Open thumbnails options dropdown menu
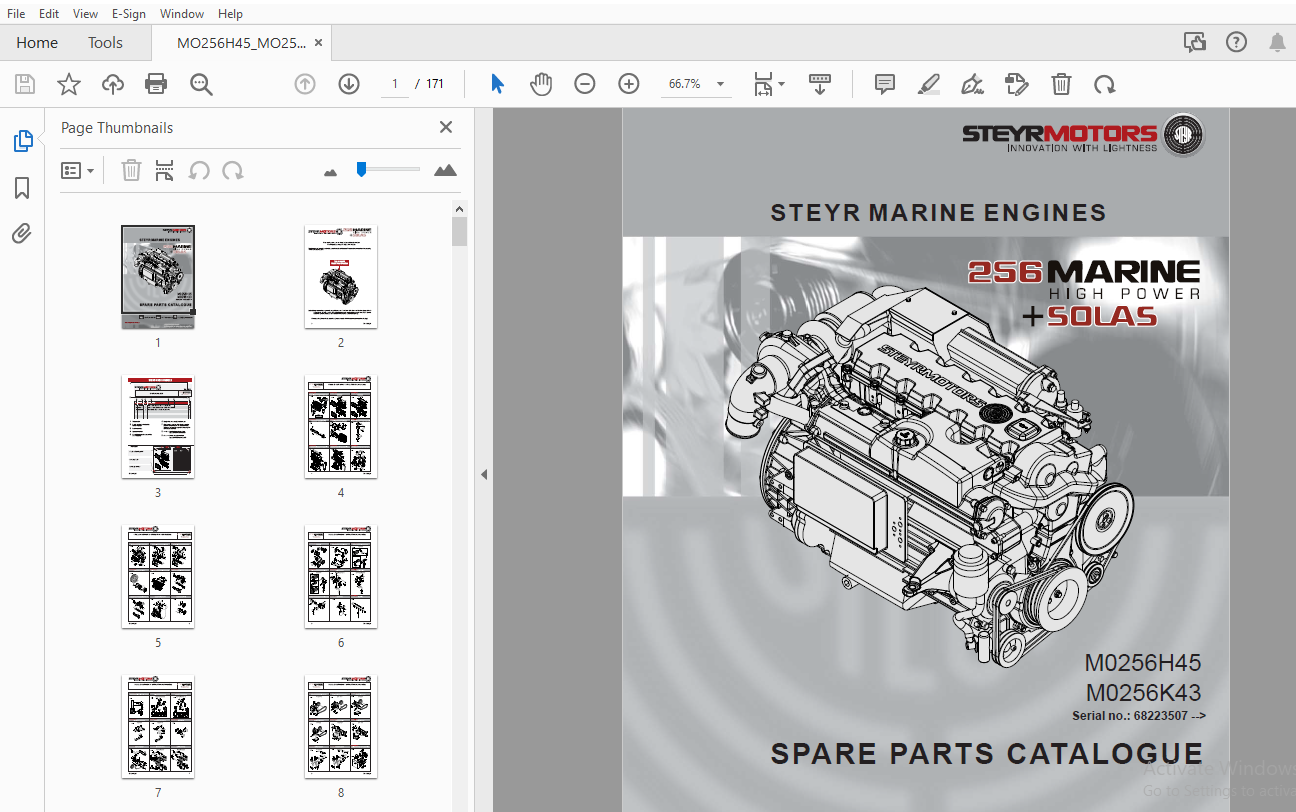1296x812 pixels. [78, 170]
